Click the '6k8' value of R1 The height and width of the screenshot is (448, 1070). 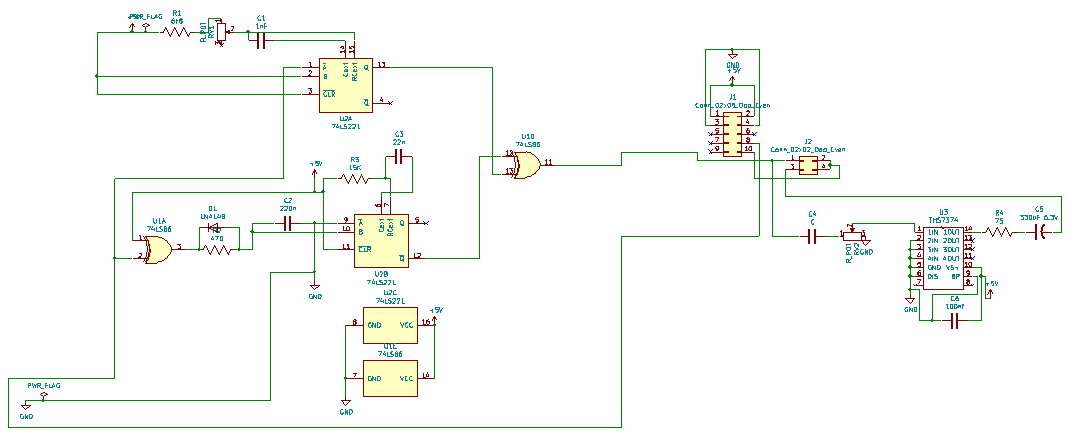tap(177, 21)
